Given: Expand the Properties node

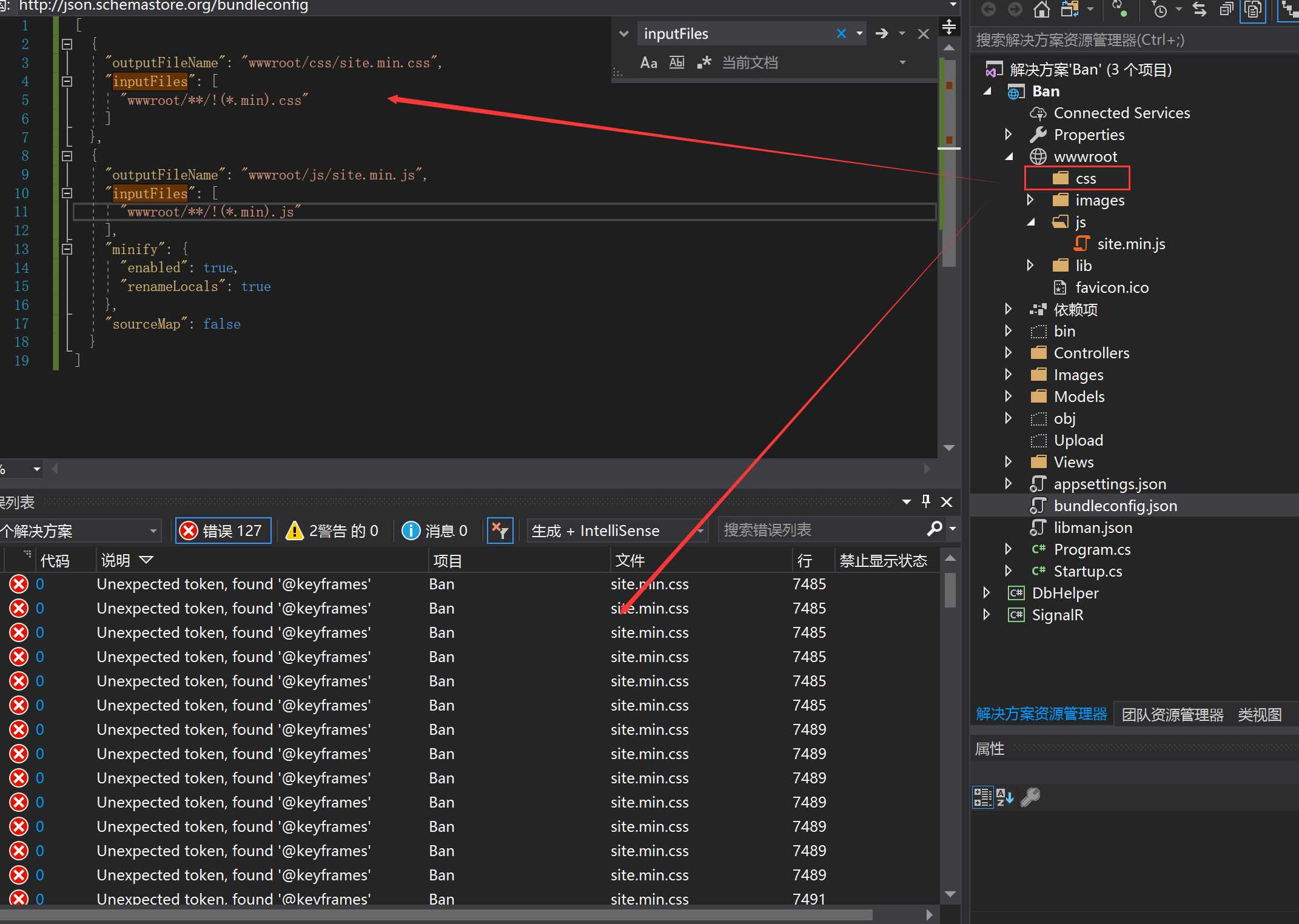Looking at the screenshot, I should [1008, 134].
